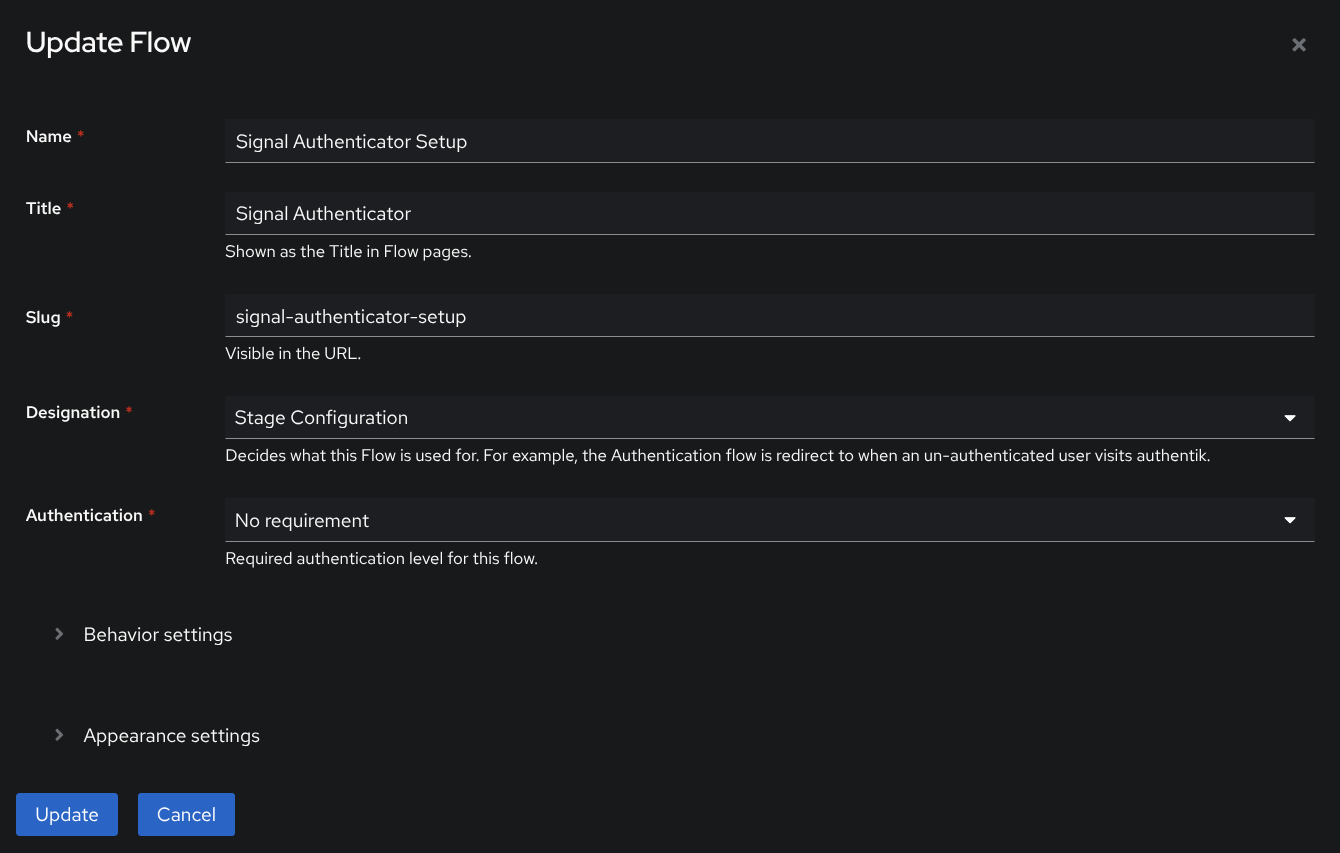
Task: Open the Designation select showing Stage Configuration
Action: click(x=750, y=418)
